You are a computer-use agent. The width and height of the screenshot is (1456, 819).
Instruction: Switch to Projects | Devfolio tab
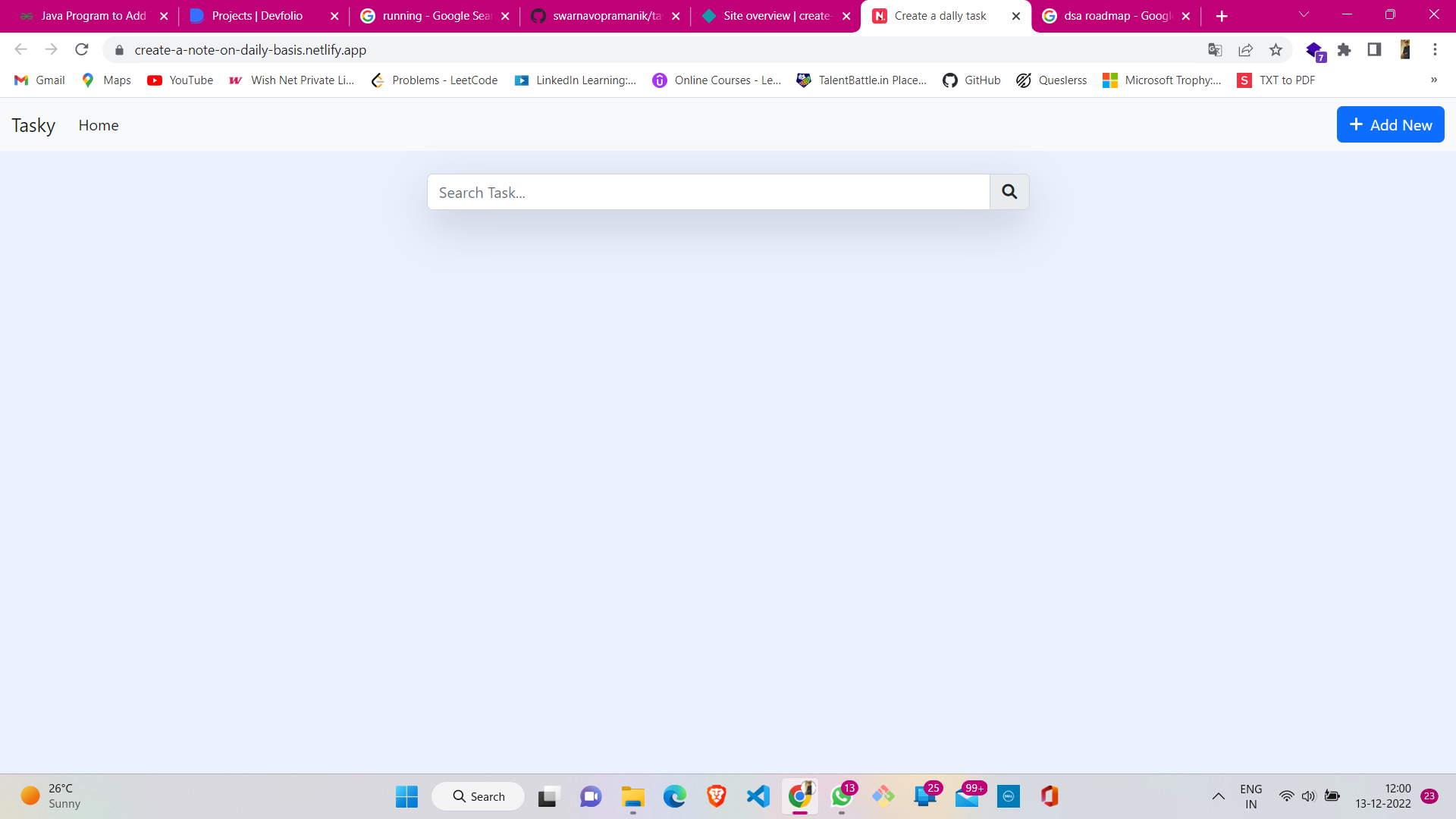click(257, 16)
